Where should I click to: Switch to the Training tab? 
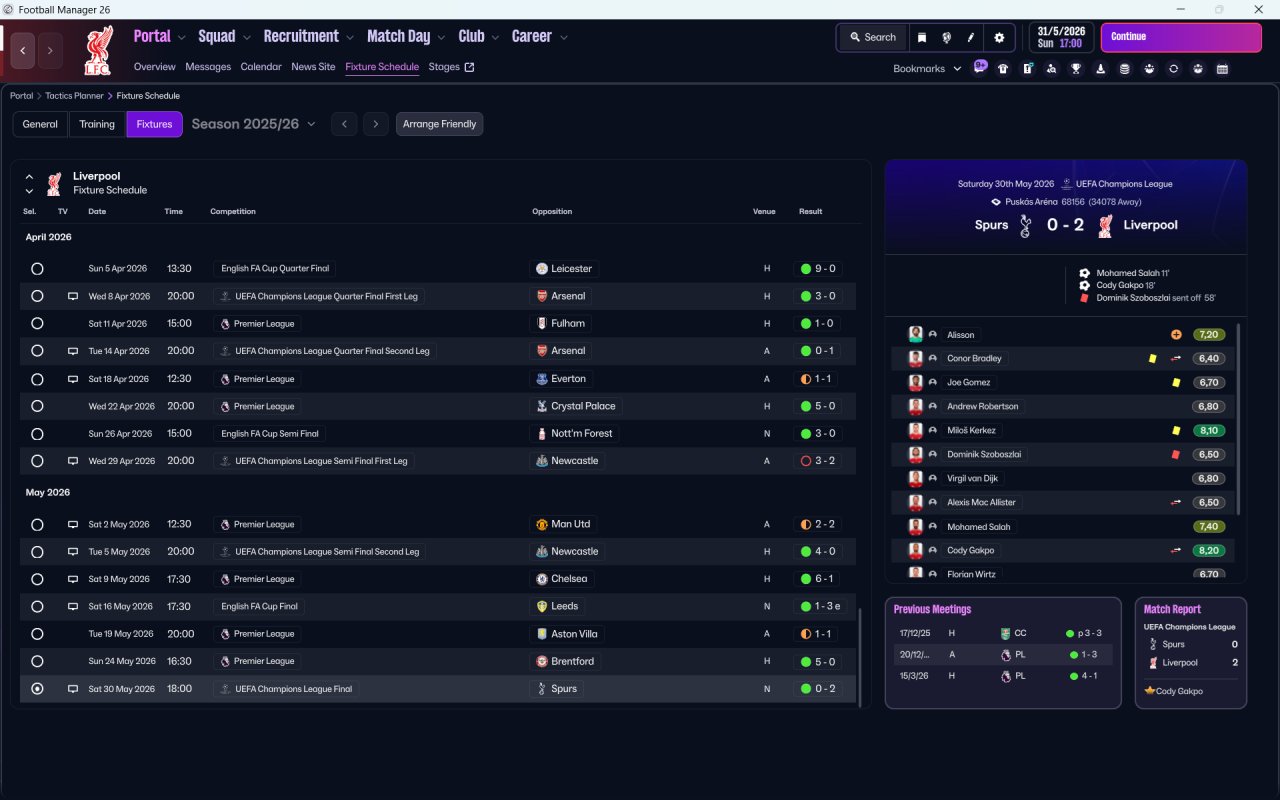tap(97, 124)
